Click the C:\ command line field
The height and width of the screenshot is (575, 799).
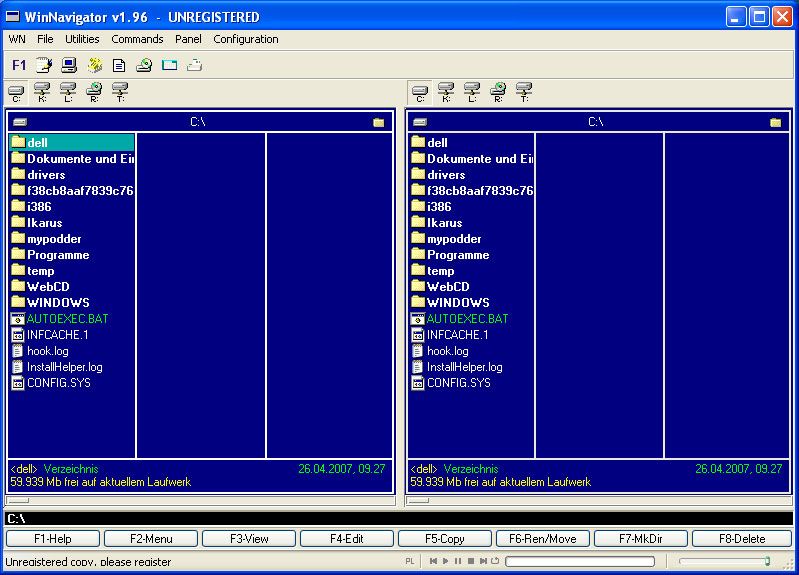point(399,519)
